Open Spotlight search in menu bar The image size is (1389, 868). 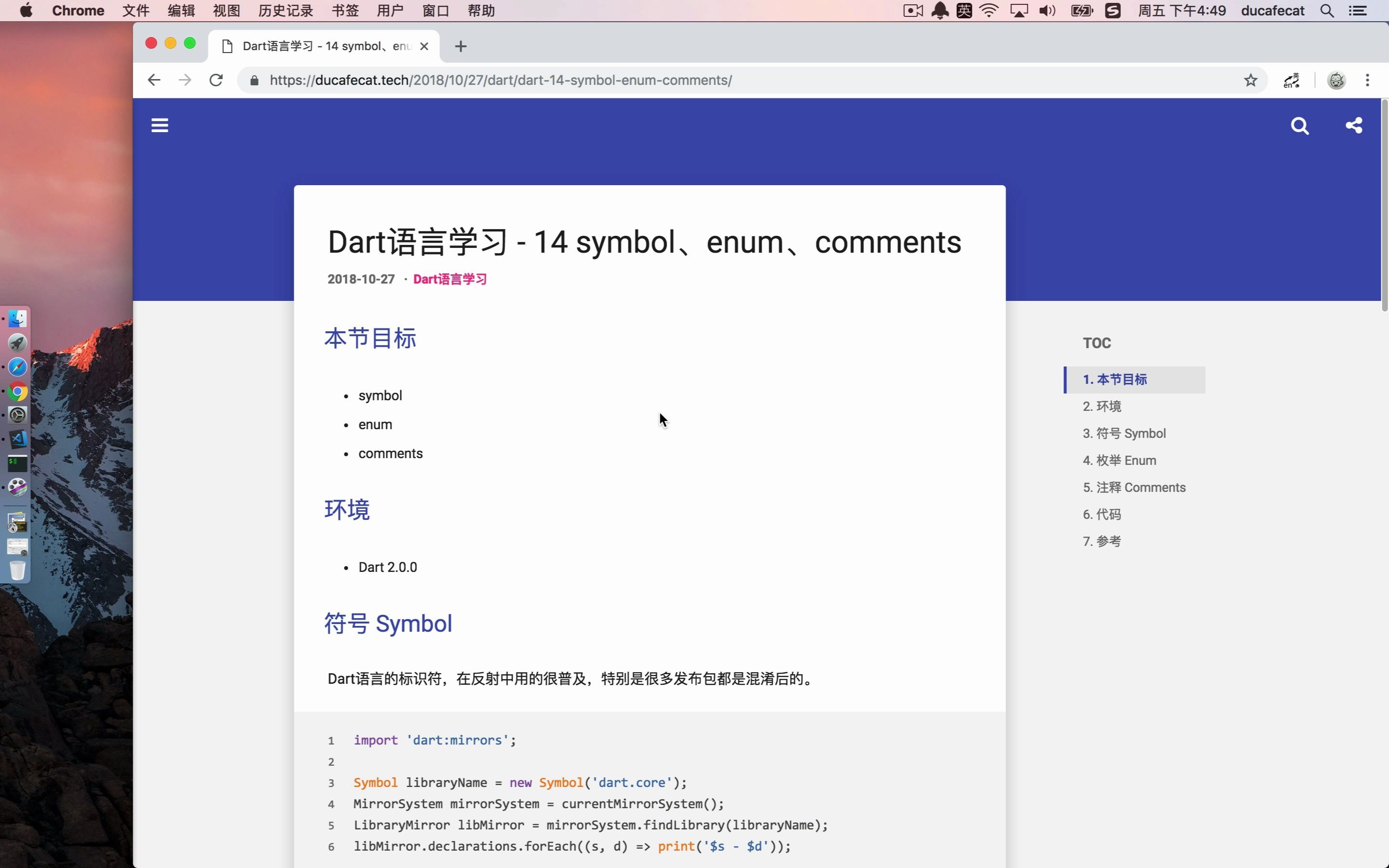1326,11
